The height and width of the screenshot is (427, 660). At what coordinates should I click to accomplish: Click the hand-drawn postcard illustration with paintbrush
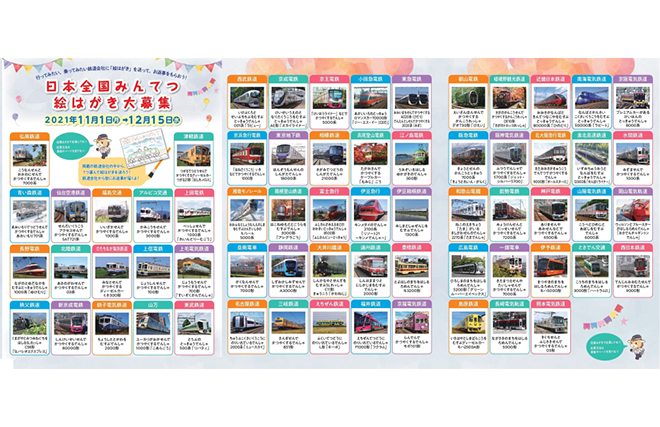coord(143,150)
